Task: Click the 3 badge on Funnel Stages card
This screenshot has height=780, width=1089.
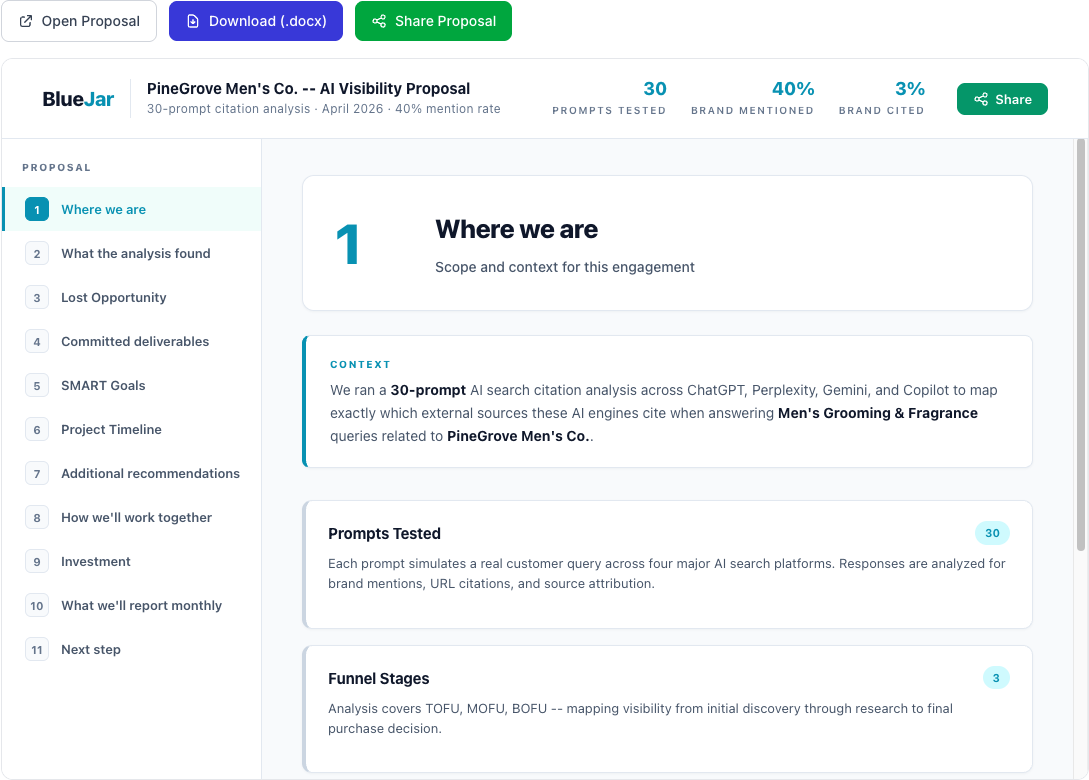Action: point(996,678)
